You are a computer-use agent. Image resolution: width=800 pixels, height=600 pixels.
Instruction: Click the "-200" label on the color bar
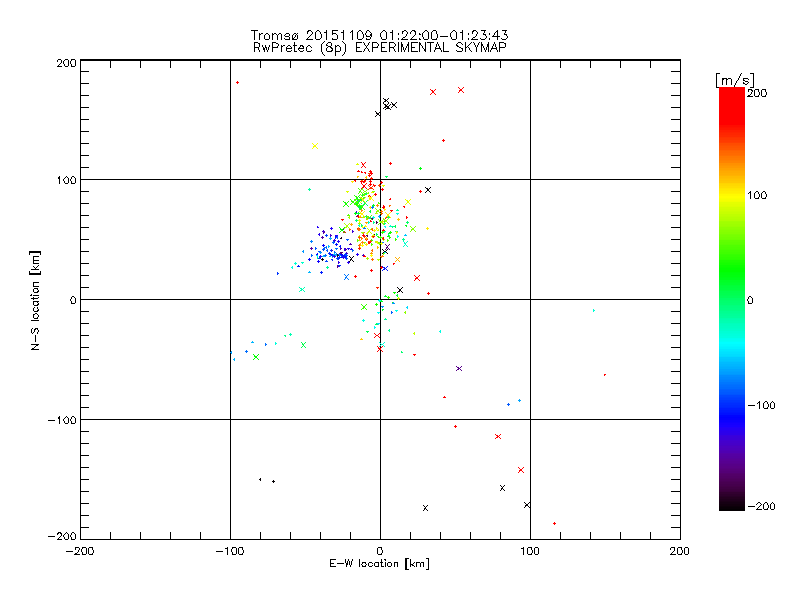click(761, 506)
